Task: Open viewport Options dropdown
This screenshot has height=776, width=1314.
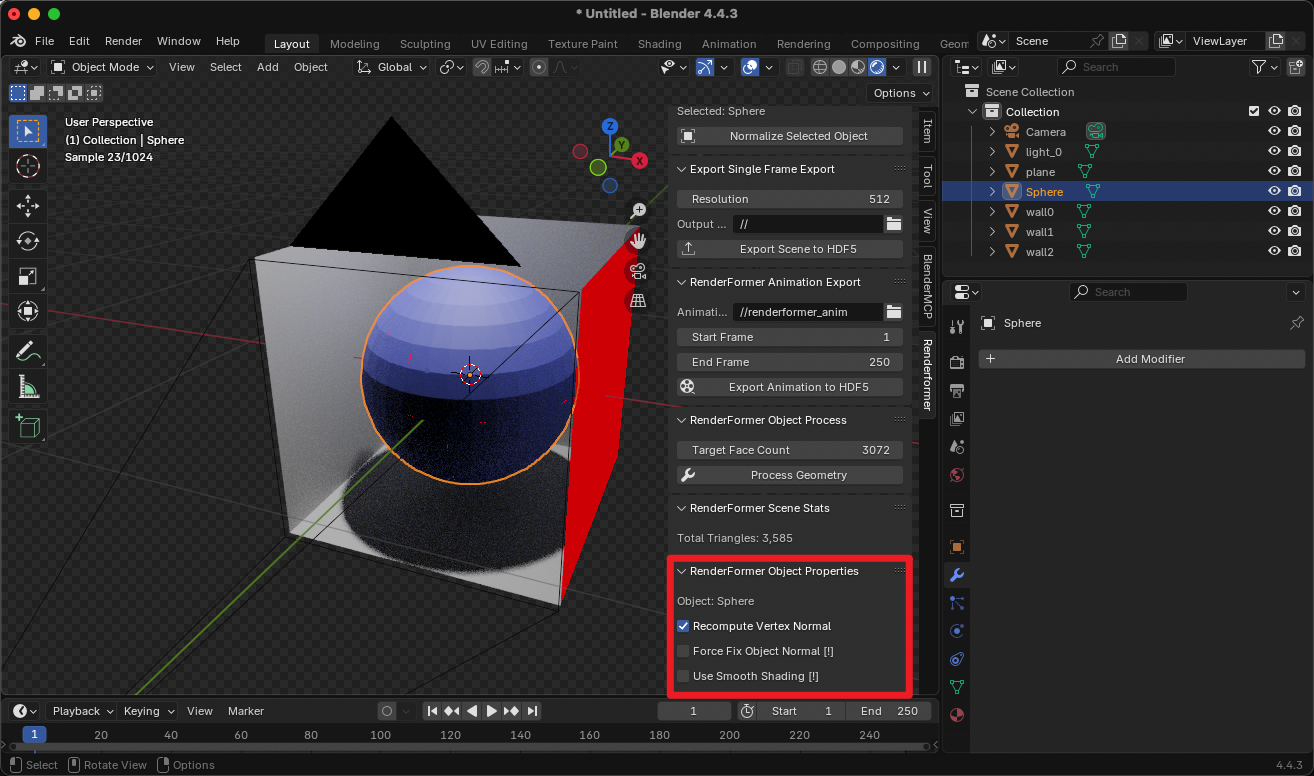Action: (x=900, y=93)
